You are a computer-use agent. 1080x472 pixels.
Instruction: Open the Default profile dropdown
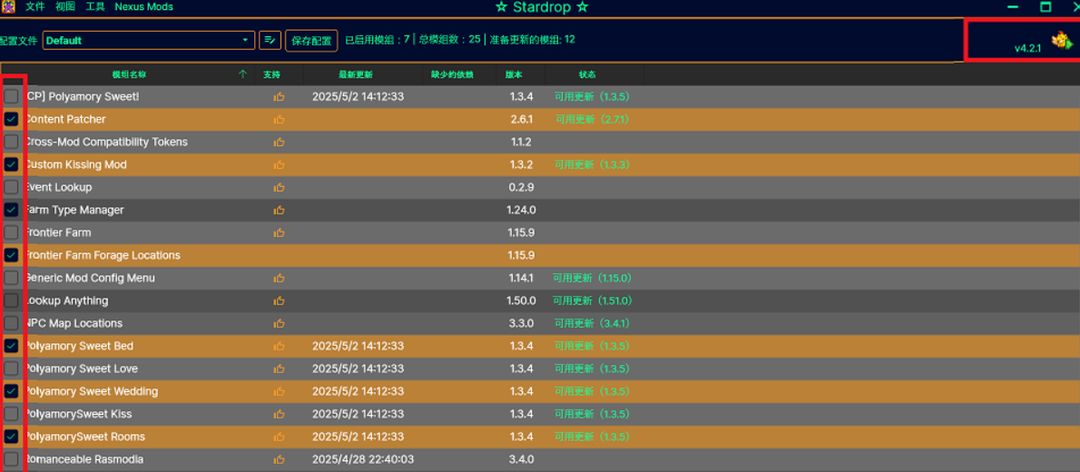(149, 40)
